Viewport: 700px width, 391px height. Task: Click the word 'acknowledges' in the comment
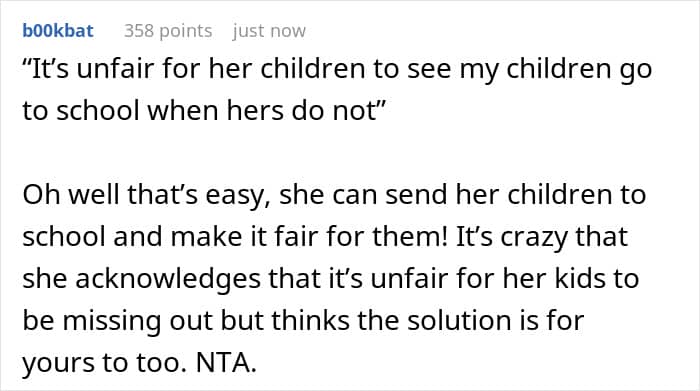point(168,280)
